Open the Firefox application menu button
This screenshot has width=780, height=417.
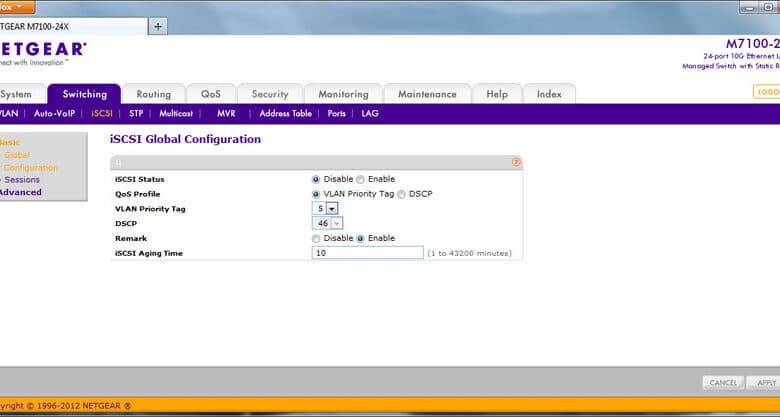click(x=17, y=7)
